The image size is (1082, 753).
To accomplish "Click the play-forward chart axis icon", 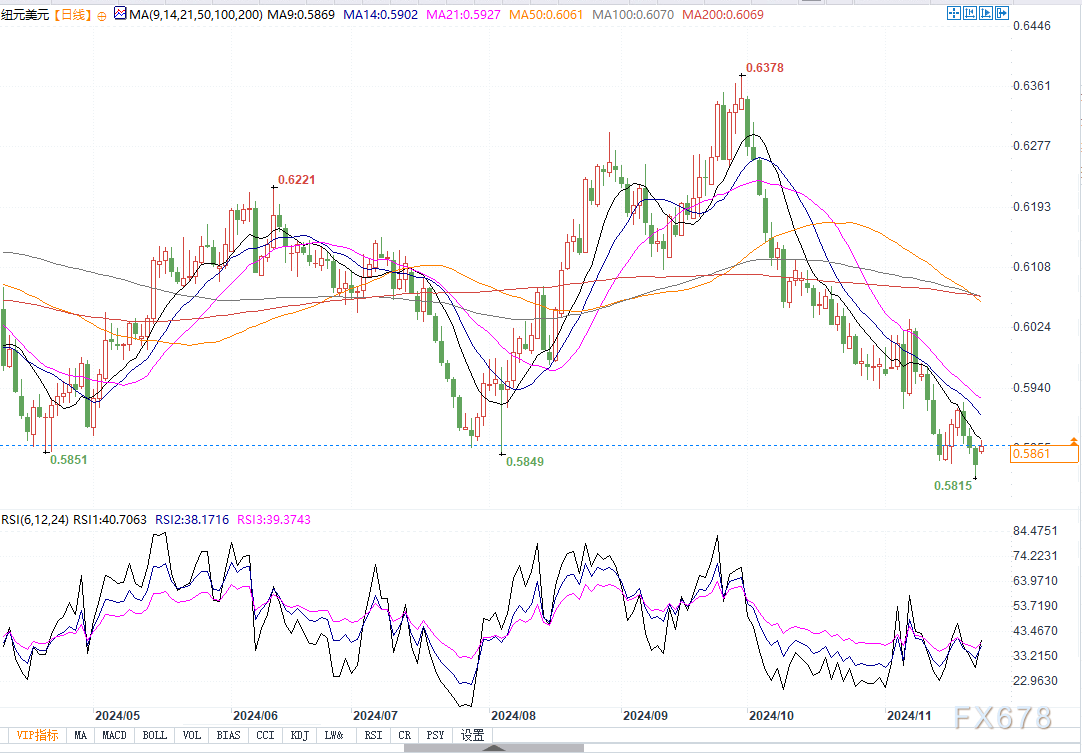I will 986,13.
